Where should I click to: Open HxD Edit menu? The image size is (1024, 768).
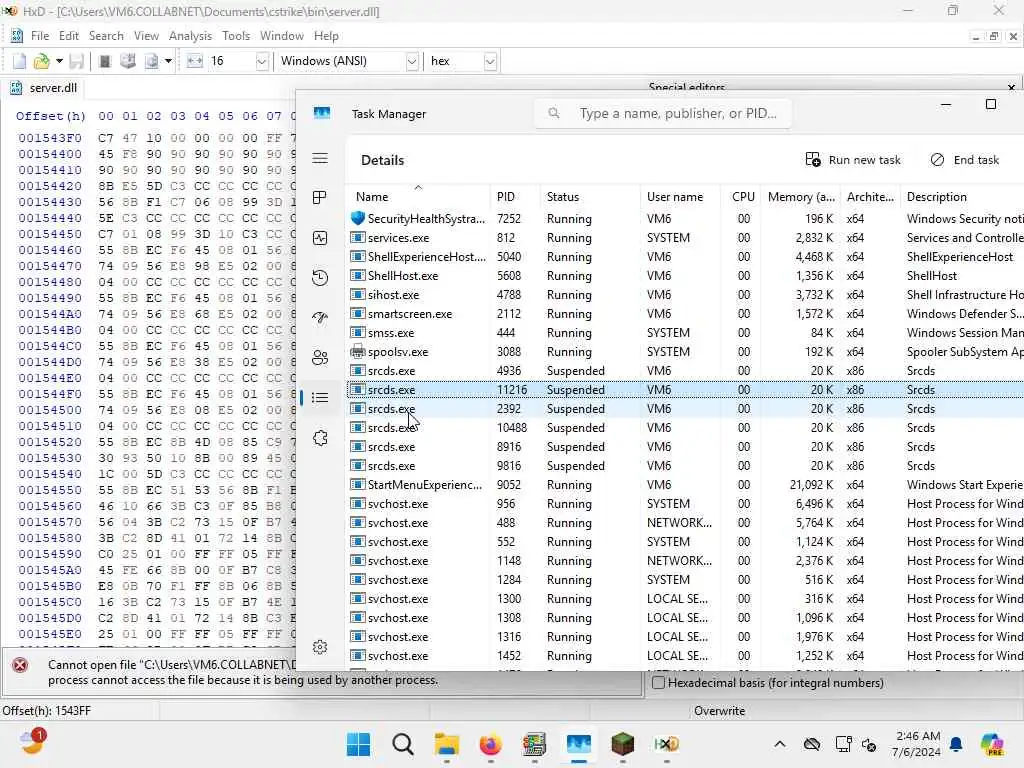69,36
